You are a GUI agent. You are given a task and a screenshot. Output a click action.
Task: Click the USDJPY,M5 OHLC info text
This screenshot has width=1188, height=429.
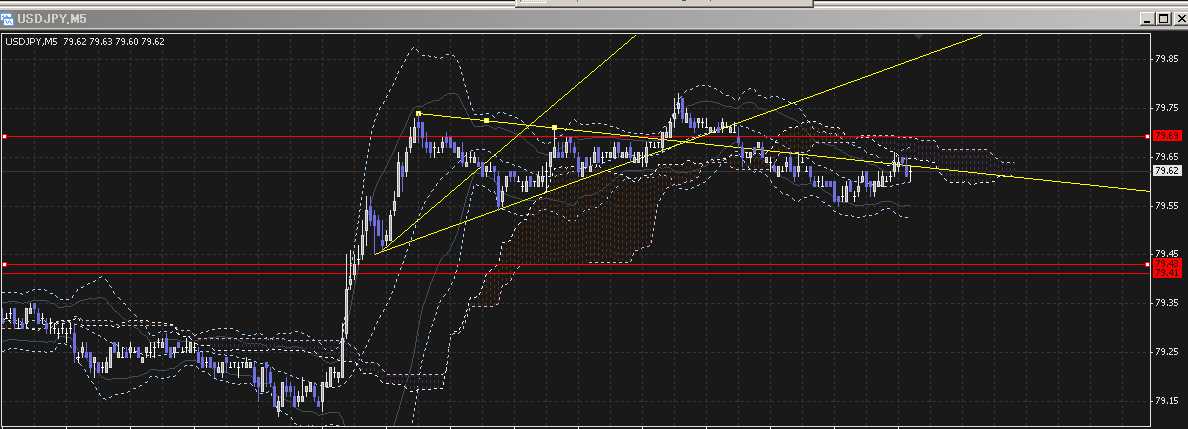tap(86, 42)
